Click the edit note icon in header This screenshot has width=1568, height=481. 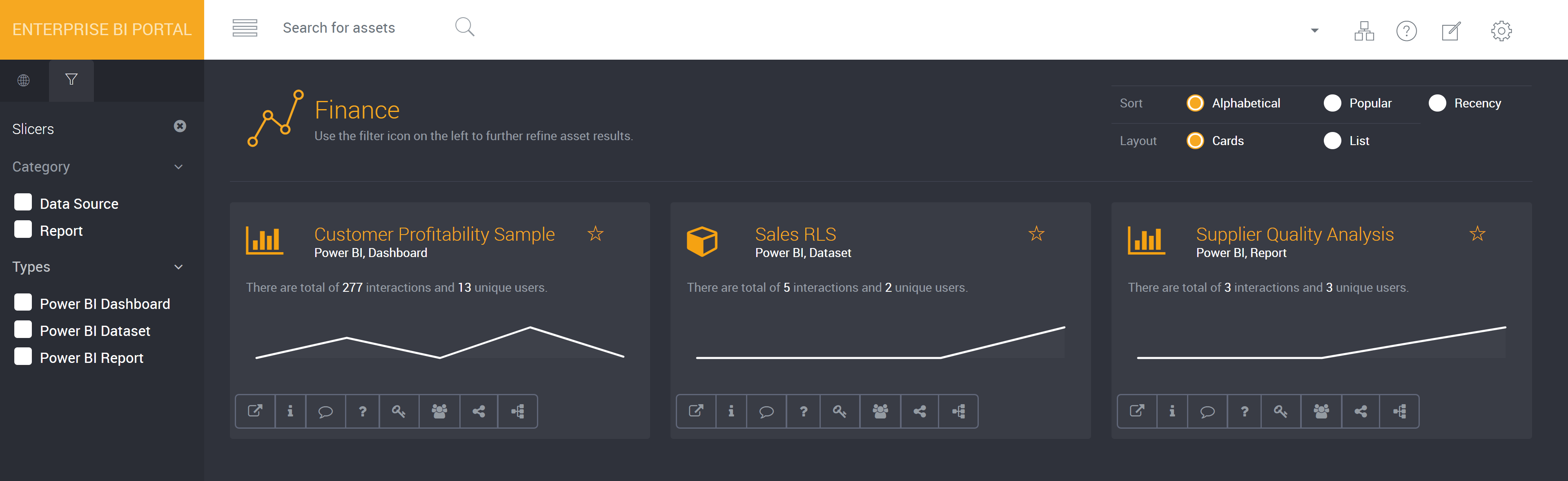[x=1451, y=30]
